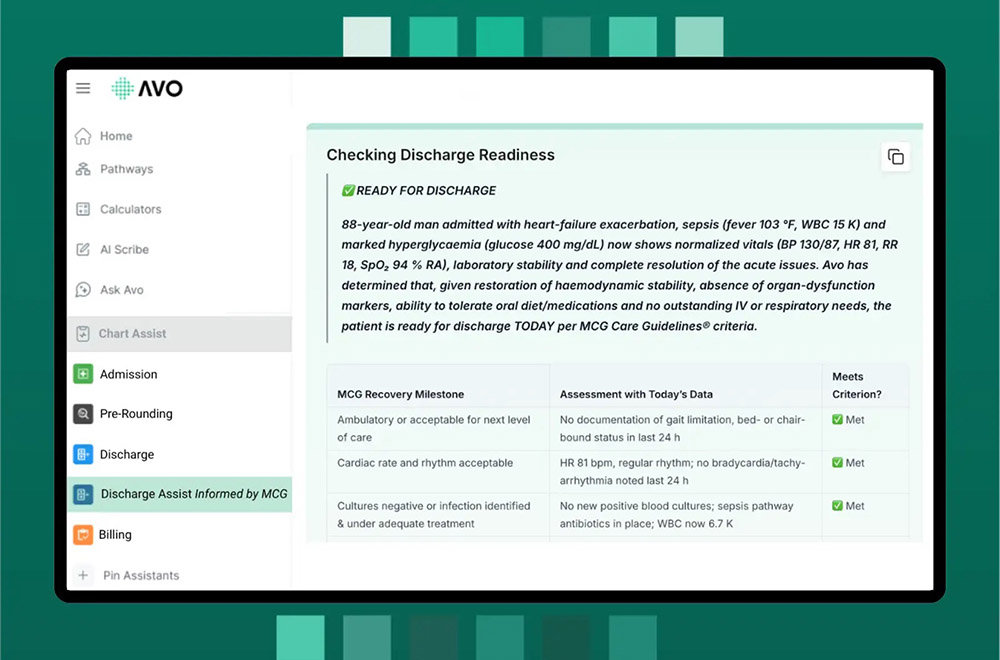Select Chart Assist section
The width and height of the screenshot is (1000, 660).
pos(180,334)
